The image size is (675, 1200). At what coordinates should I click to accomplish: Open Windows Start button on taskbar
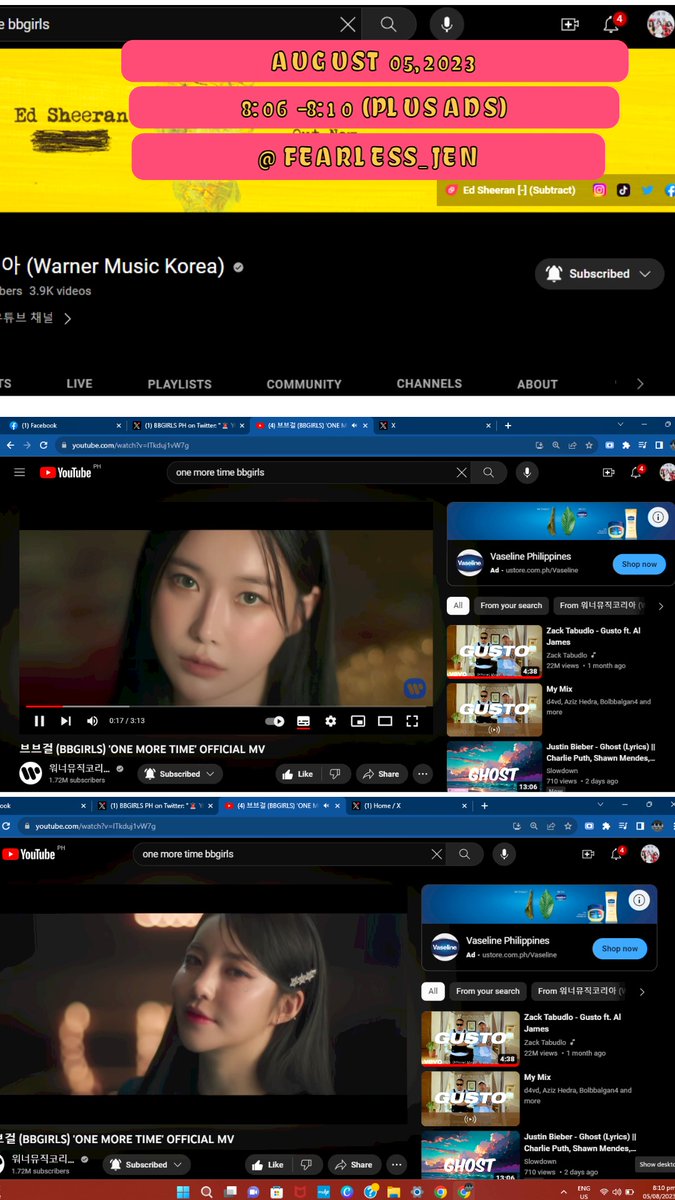[x=183, y=1191]
